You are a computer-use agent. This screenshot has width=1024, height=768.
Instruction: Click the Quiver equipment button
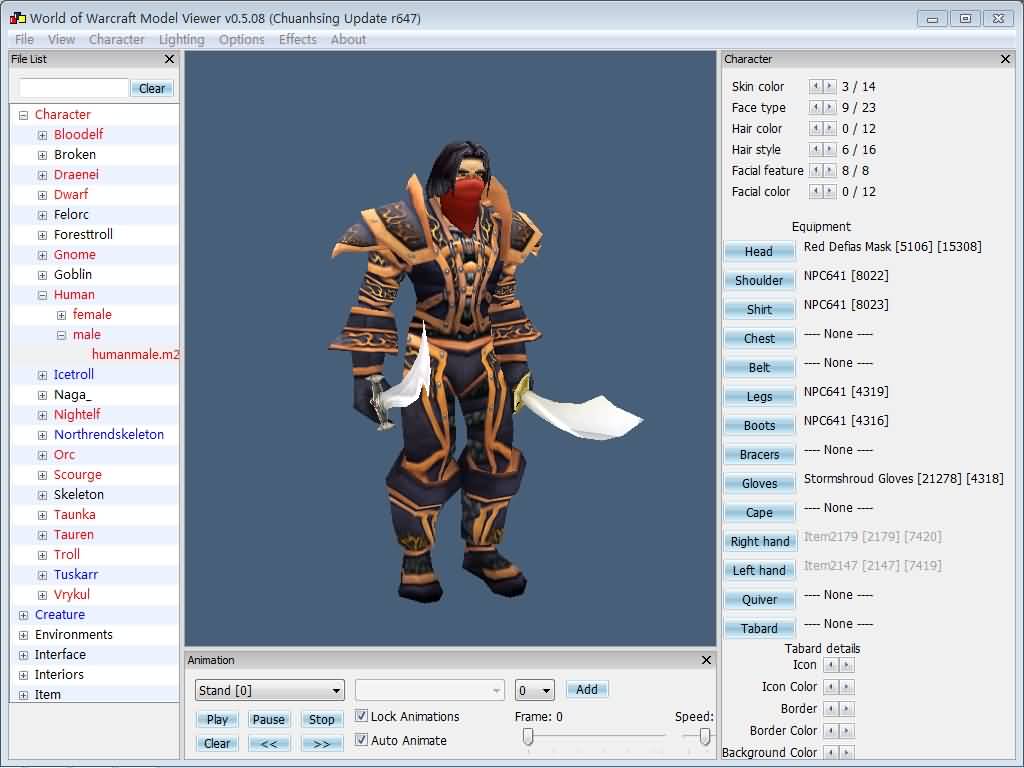click(x=759, y=600)
